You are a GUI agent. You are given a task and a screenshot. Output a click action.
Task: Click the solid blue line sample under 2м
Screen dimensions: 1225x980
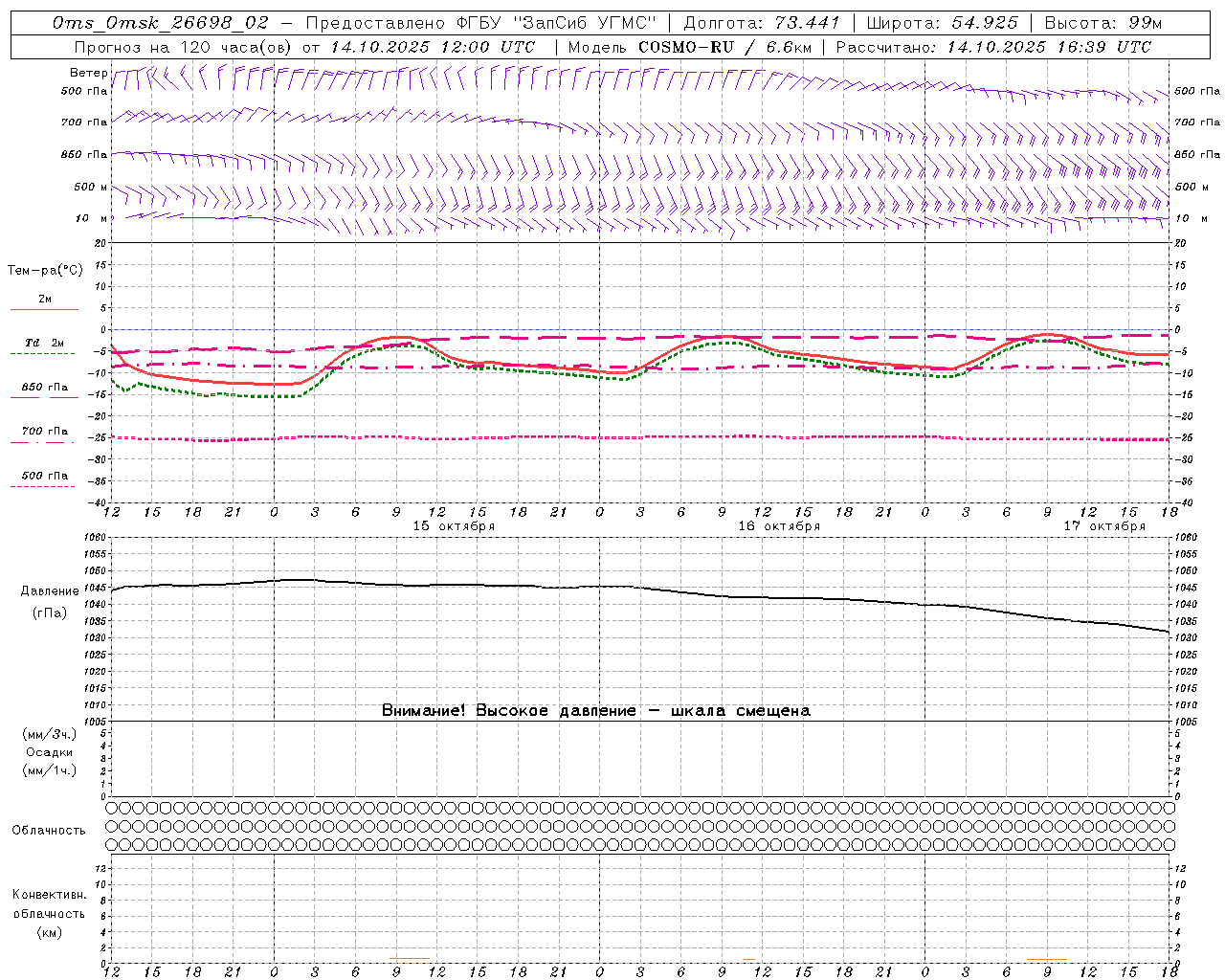coord(44,309)
